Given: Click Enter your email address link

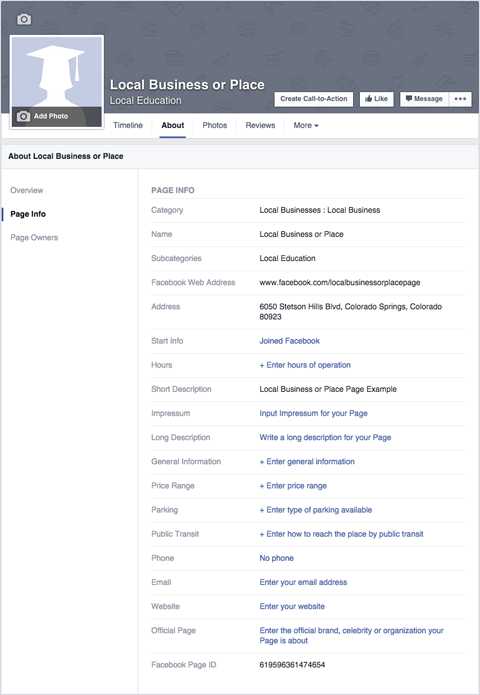Looking at the screenshot, I should point(303,582).
